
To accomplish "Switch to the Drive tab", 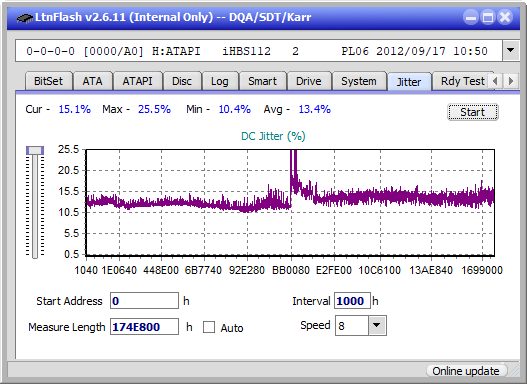I will [309, 81].
